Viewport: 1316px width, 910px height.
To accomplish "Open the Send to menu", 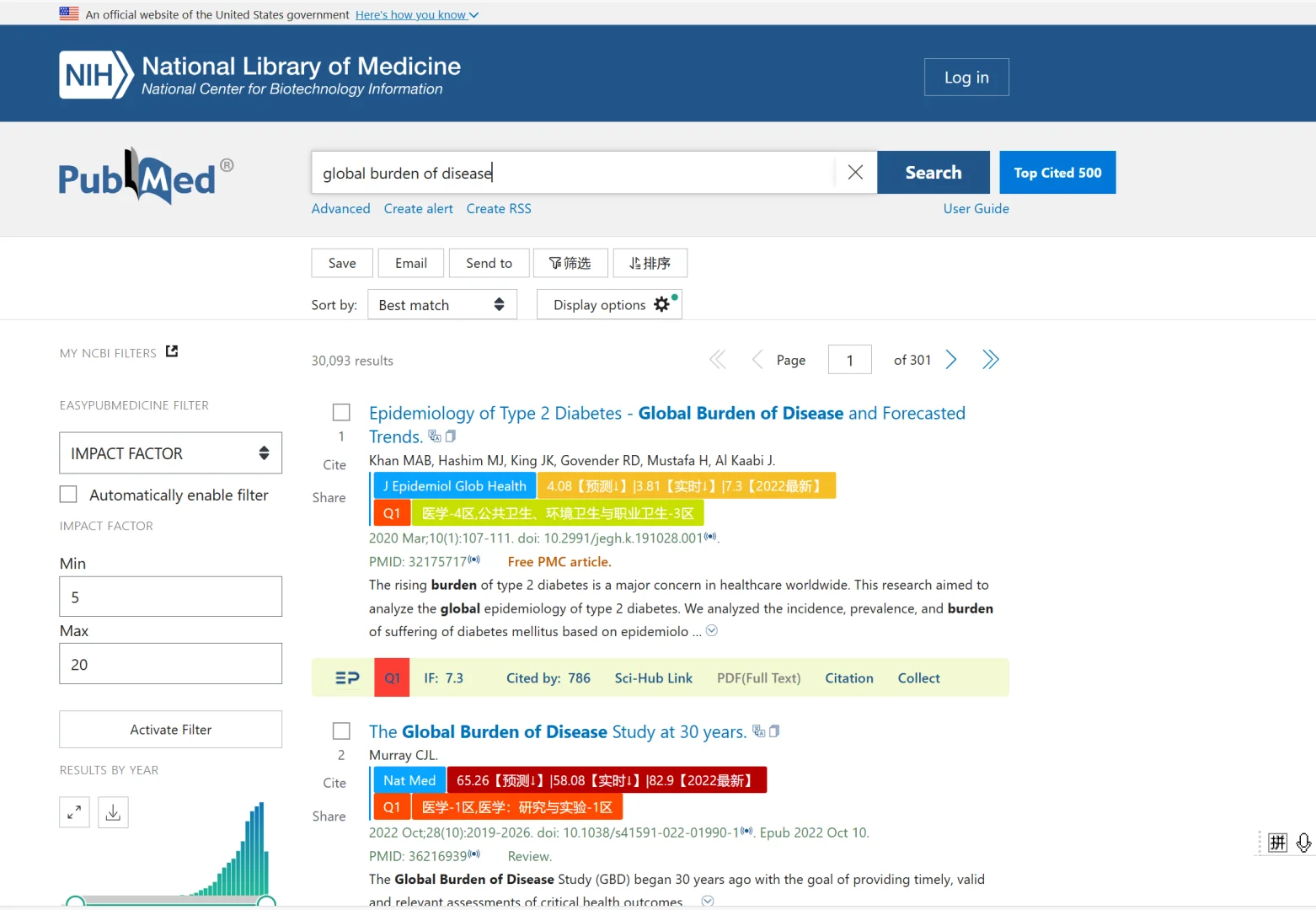I will [489, 263].
